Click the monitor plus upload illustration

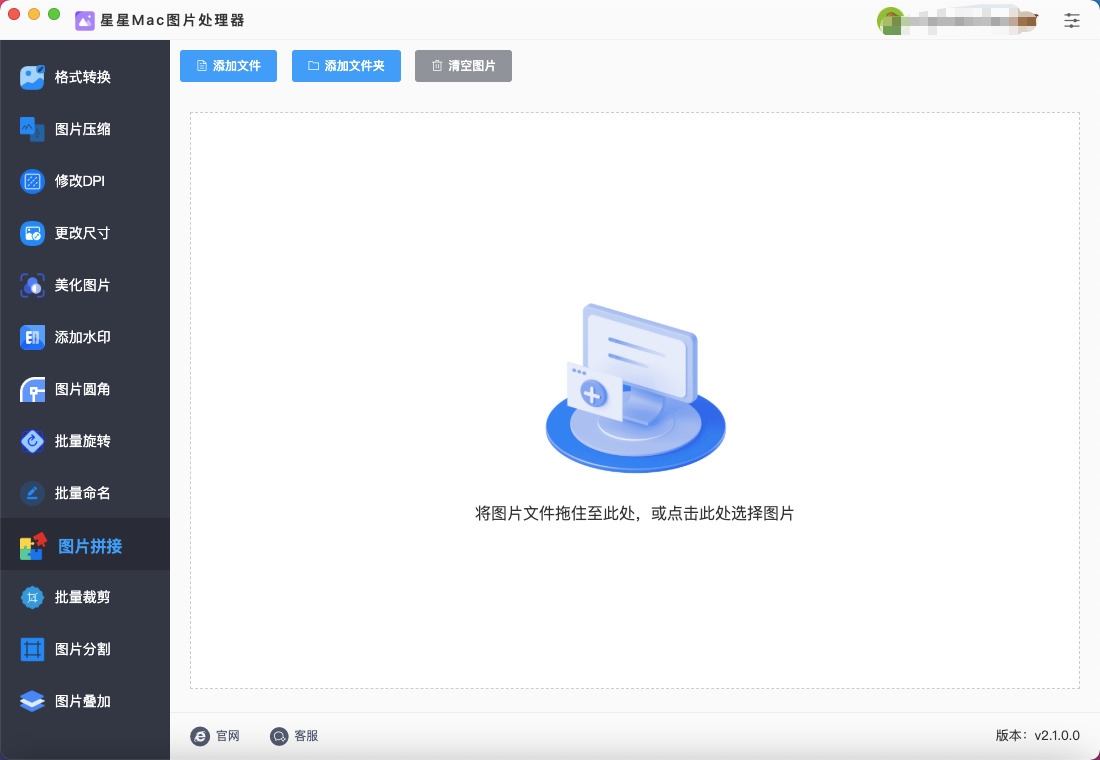[x=636, y=387]
